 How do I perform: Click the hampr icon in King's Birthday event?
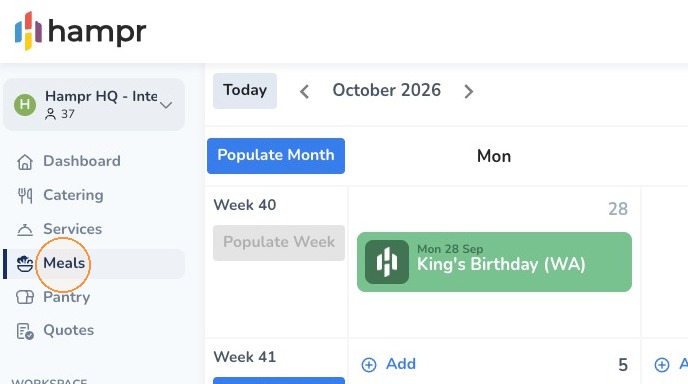coord(387,262)
